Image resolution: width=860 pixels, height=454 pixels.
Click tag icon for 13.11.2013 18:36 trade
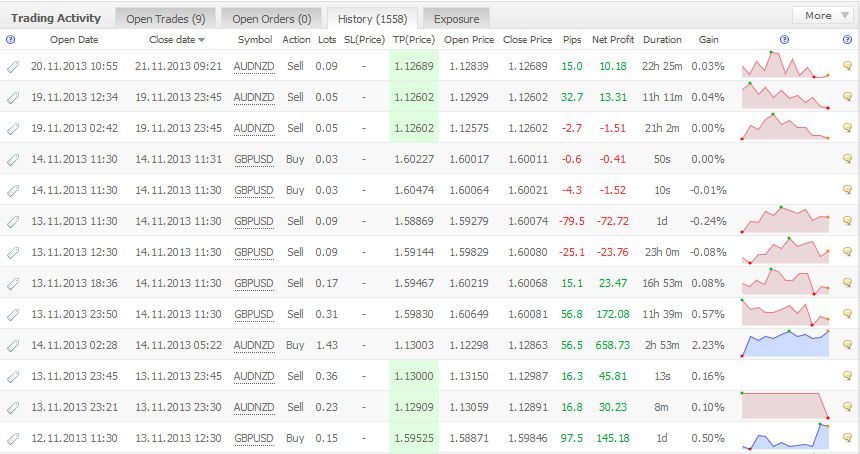tap(12, 283)
